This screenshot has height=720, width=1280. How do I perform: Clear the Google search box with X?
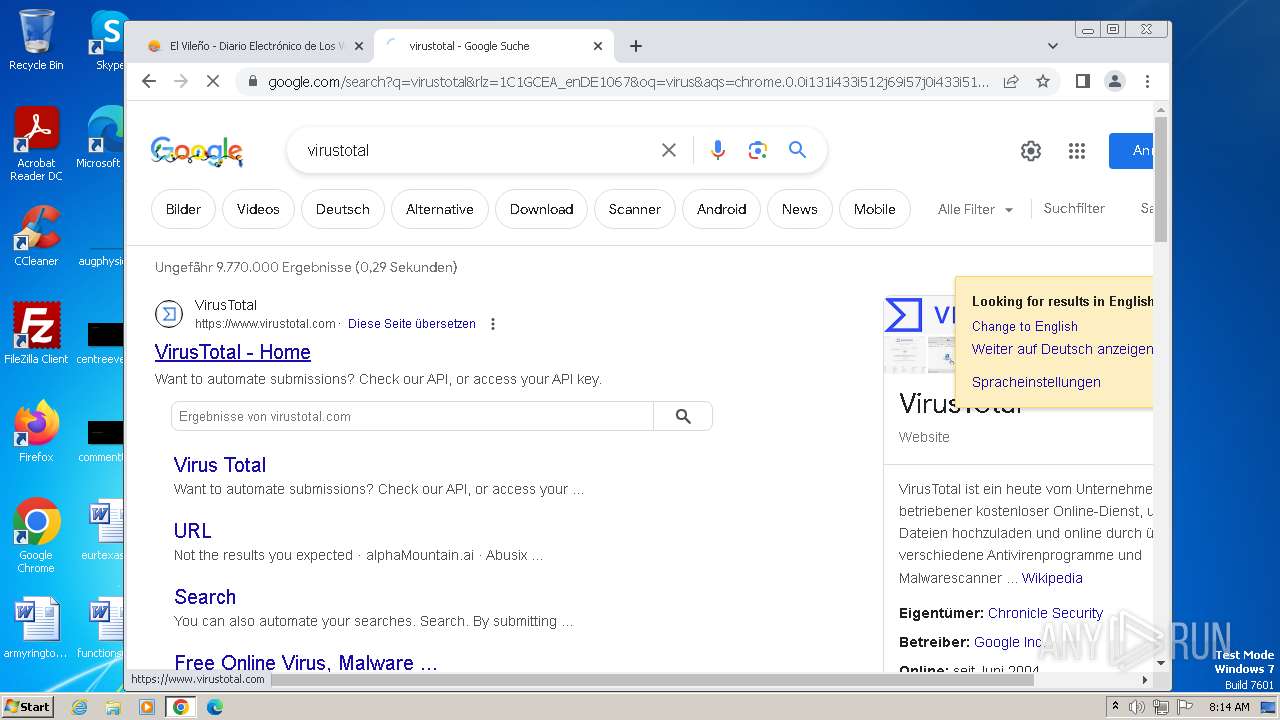click(x=669, y=150)
